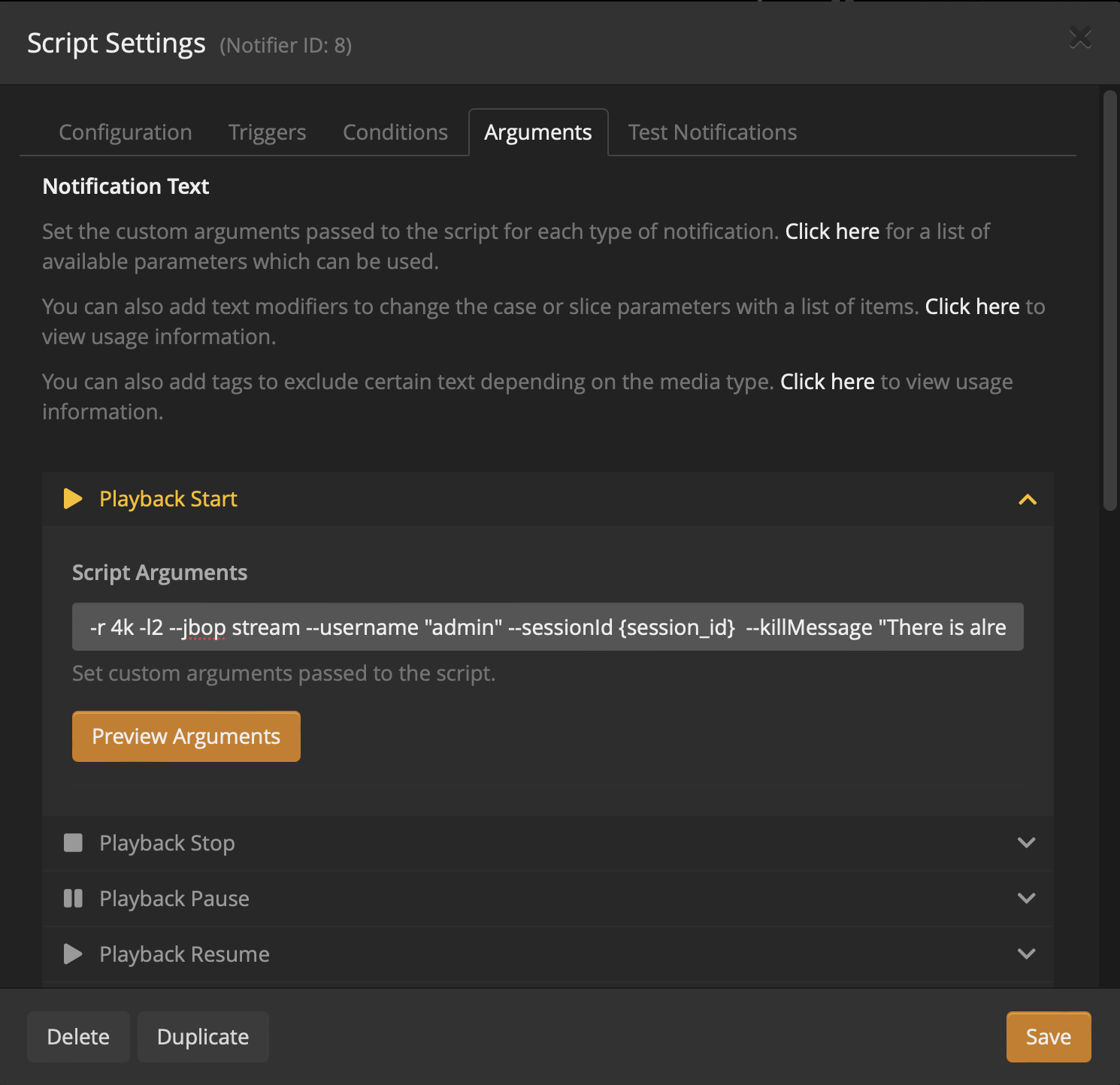Open the Test Notifications tab
1120x1085 pixels.
point(712,132)
